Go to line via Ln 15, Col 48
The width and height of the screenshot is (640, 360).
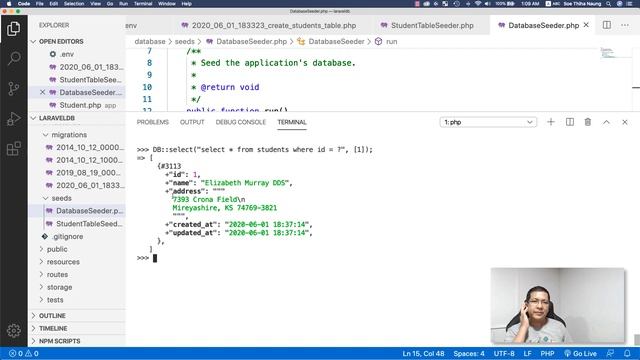pos(423,353)
